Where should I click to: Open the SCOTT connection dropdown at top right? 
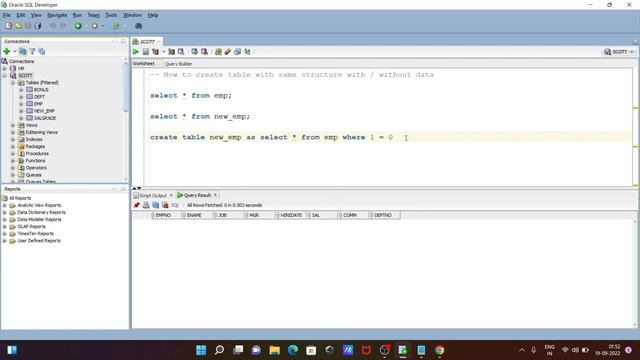pyautogui.click(x=619, y=52)
